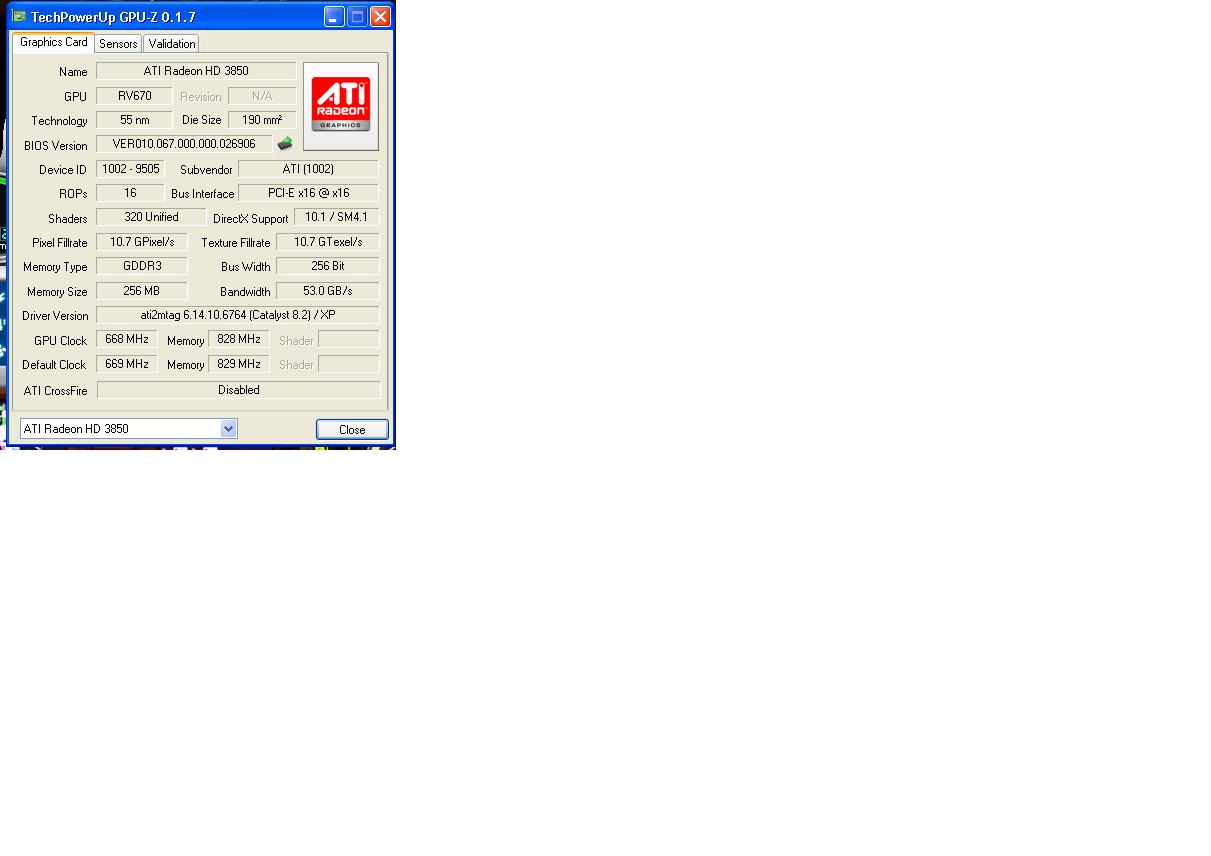This screenshot has width=1211, height=856.
Task: Click the 829 MHz default memory value
Action: pyautogui.click(x=239, y=364)
